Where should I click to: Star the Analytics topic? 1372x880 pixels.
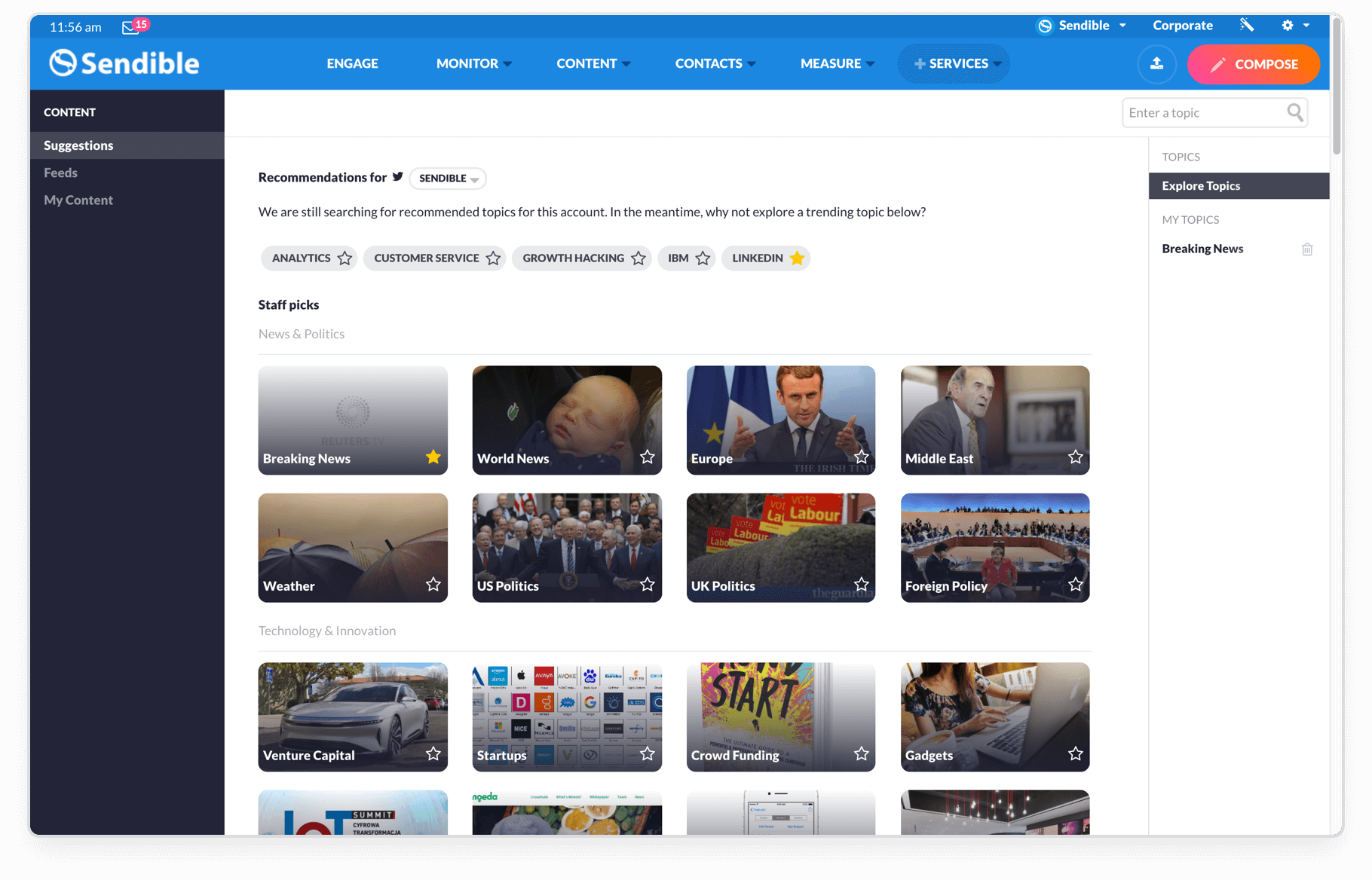click(x=345, y=258)
